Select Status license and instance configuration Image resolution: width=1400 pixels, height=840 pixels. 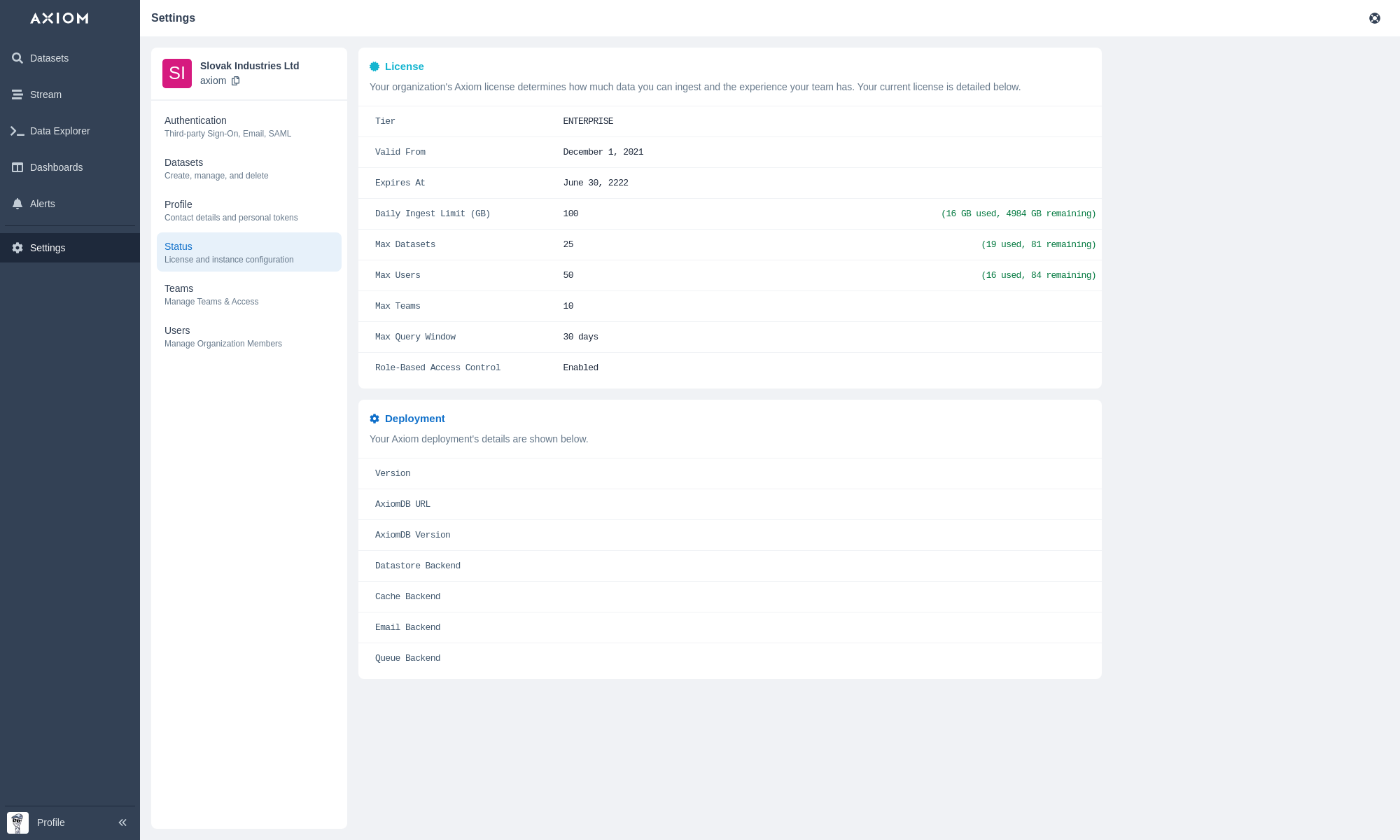coord(248,252)
